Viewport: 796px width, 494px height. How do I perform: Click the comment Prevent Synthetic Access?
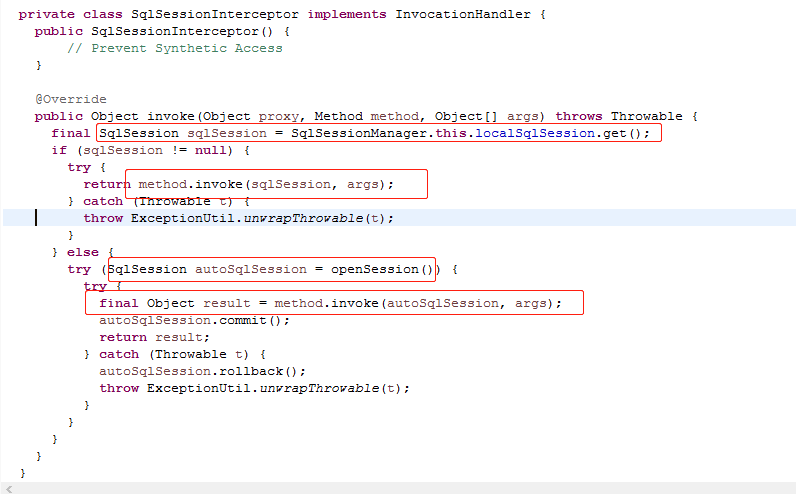coord(175,48)
